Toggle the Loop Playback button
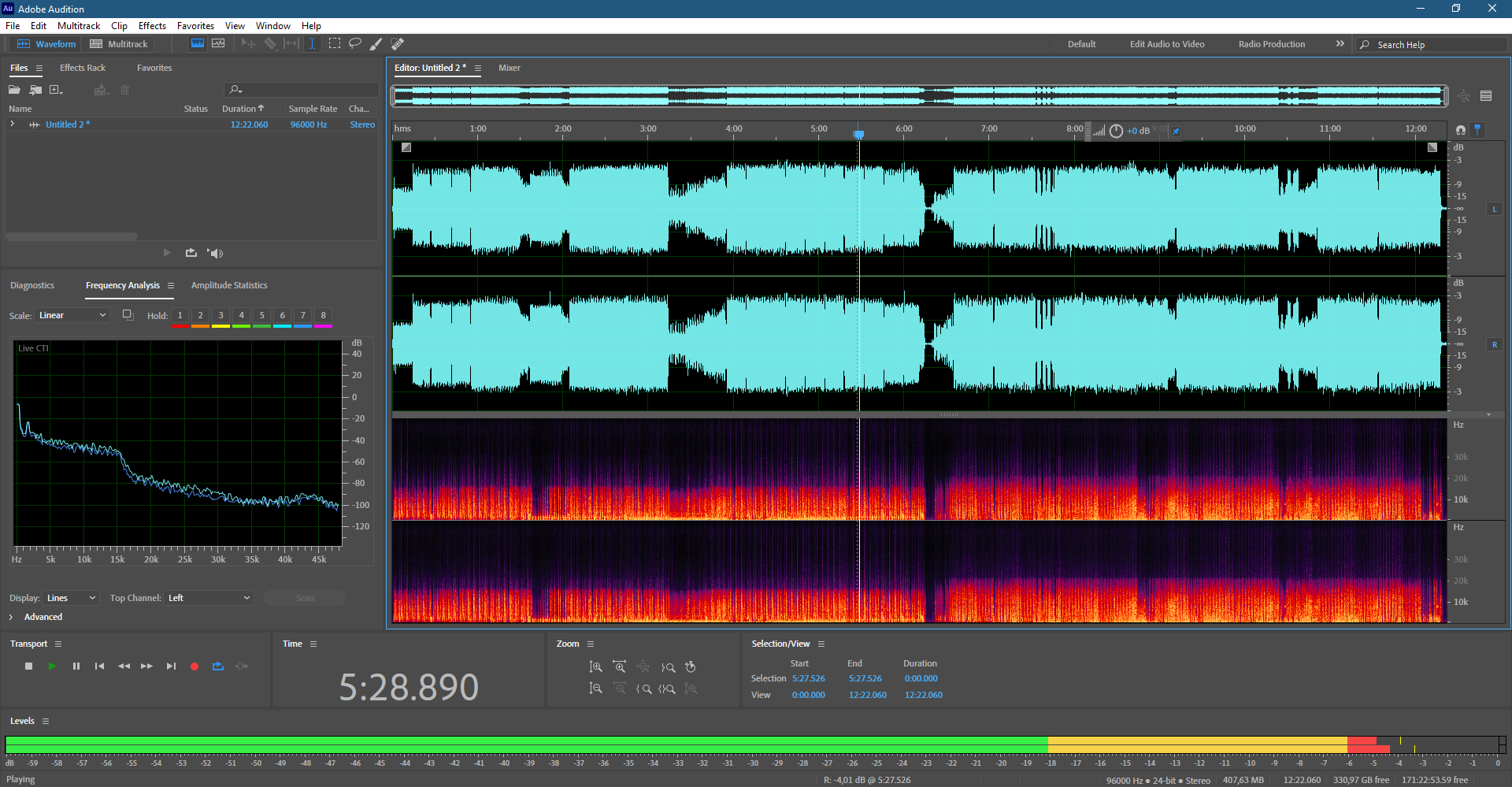 (x=218, y=666)
